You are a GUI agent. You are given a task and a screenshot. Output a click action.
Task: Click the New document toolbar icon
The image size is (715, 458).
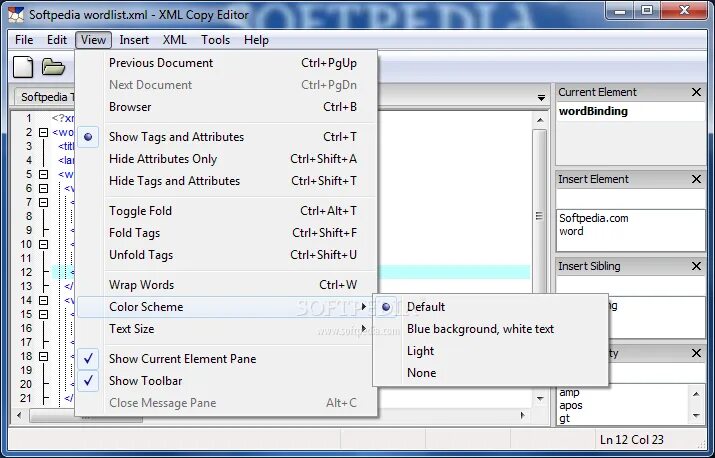click(x=23, y=67)
